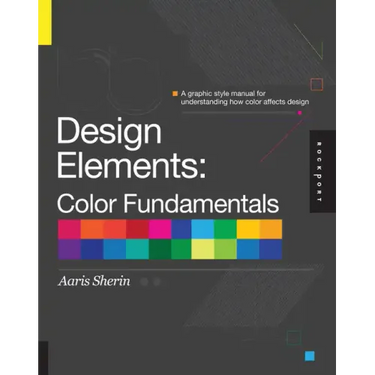Click the 'Design Elements:' title text
375x375 pixels.
tap(131, 149)
